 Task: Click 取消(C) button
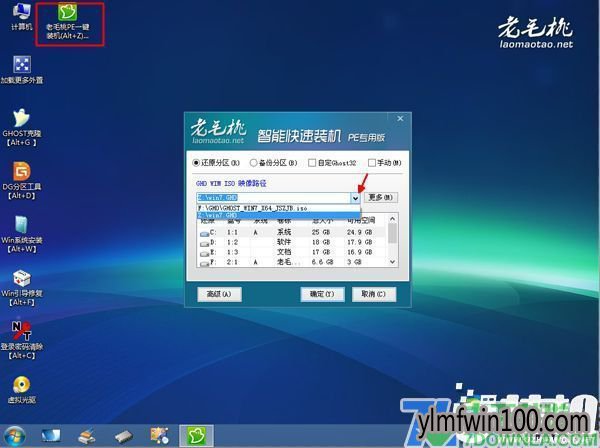tap(373, 294)
